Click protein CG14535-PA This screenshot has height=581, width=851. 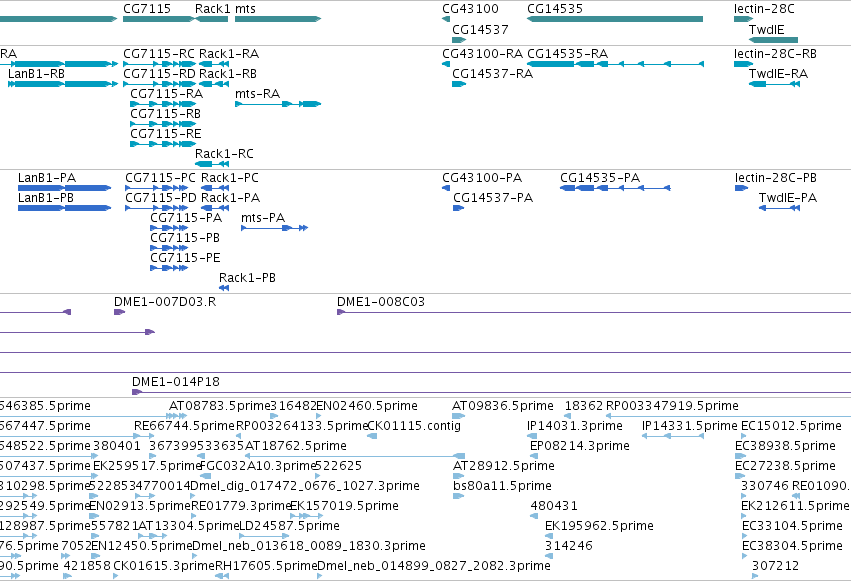tap(600, 178)
